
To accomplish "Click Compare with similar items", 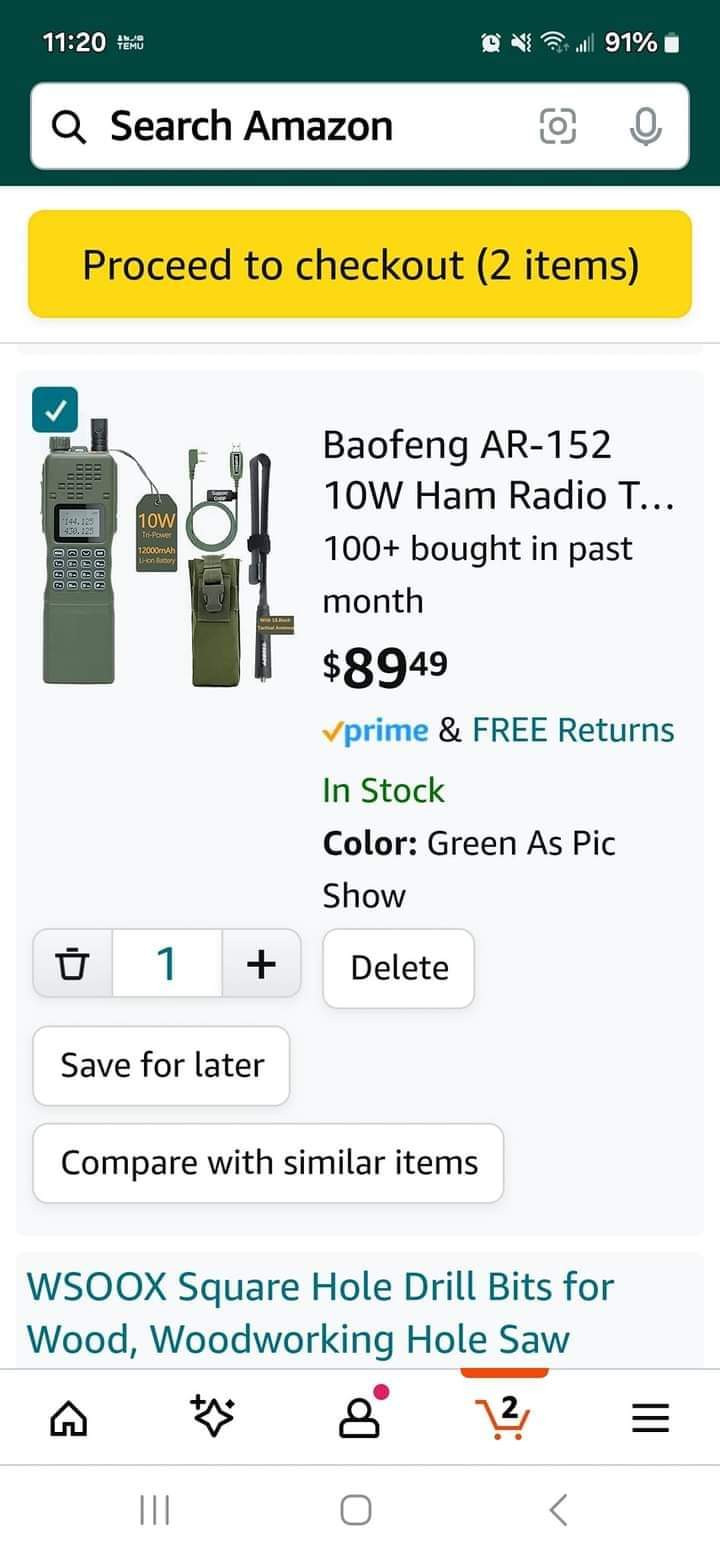I will click(268, 1163).
